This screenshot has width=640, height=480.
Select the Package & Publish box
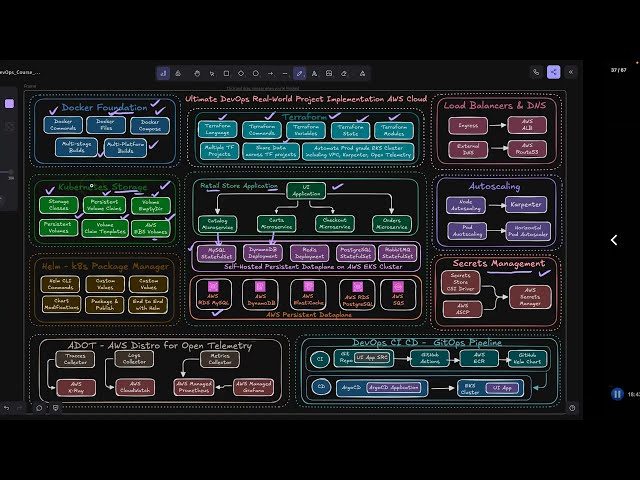pos(104,305)
